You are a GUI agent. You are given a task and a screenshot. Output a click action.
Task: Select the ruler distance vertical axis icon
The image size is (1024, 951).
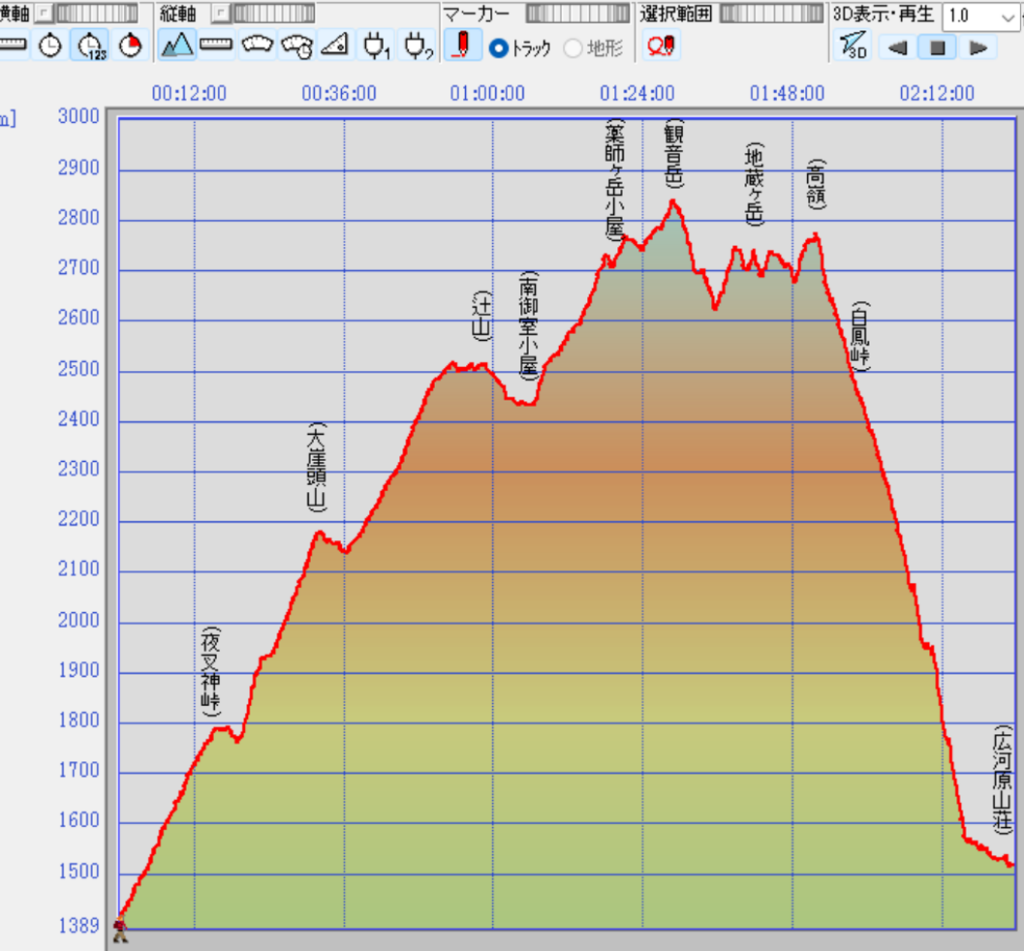pos(216,46)
